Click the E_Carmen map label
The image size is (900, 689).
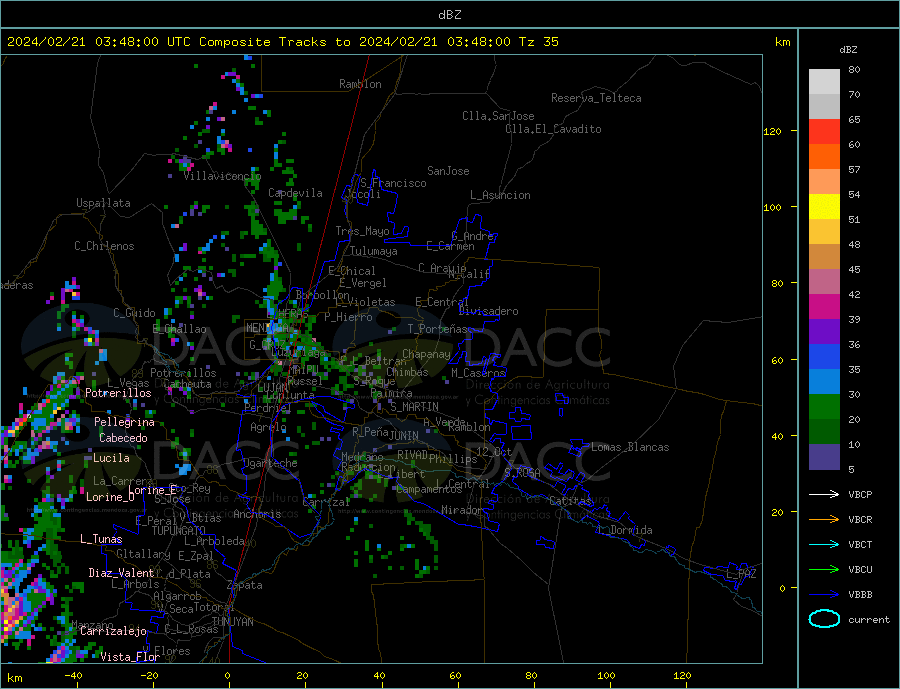click(450, 246)
